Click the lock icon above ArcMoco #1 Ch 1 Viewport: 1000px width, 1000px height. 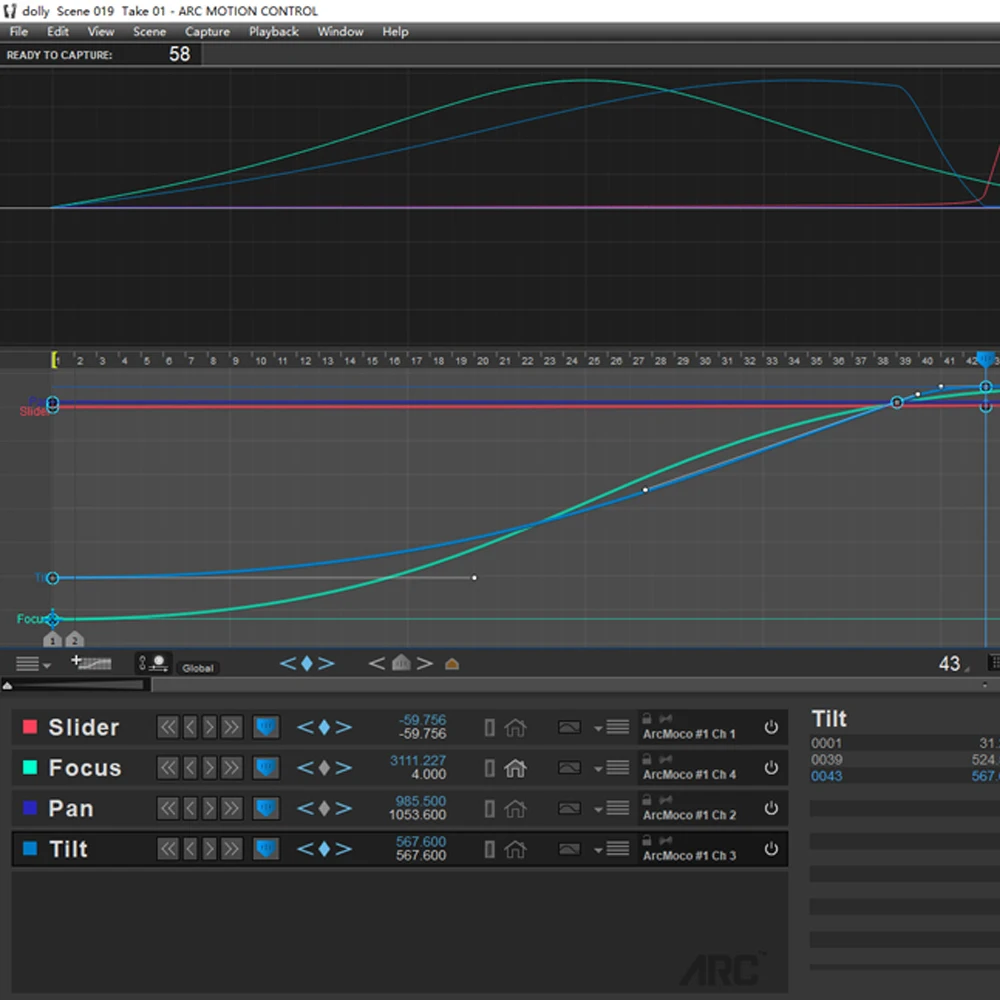[647, 718]
